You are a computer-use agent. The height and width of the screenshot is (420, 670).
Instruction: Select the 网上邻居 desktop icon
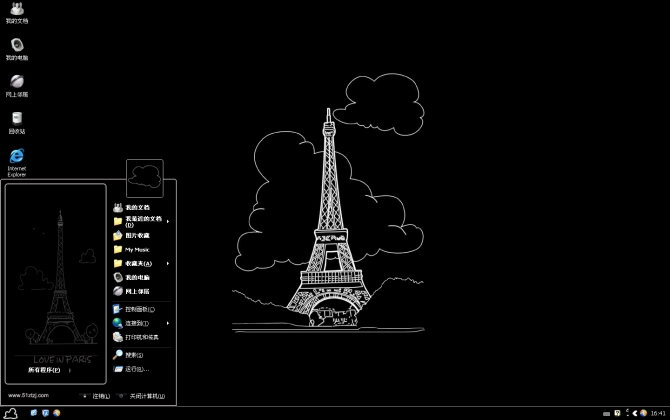pyautogui.click(x=17, y=85)
